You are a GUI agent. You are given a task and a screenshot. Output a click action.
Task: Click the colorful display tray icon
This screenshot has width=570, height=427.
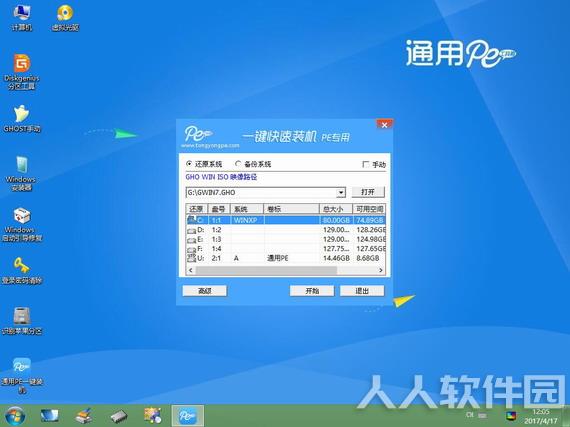511,416
